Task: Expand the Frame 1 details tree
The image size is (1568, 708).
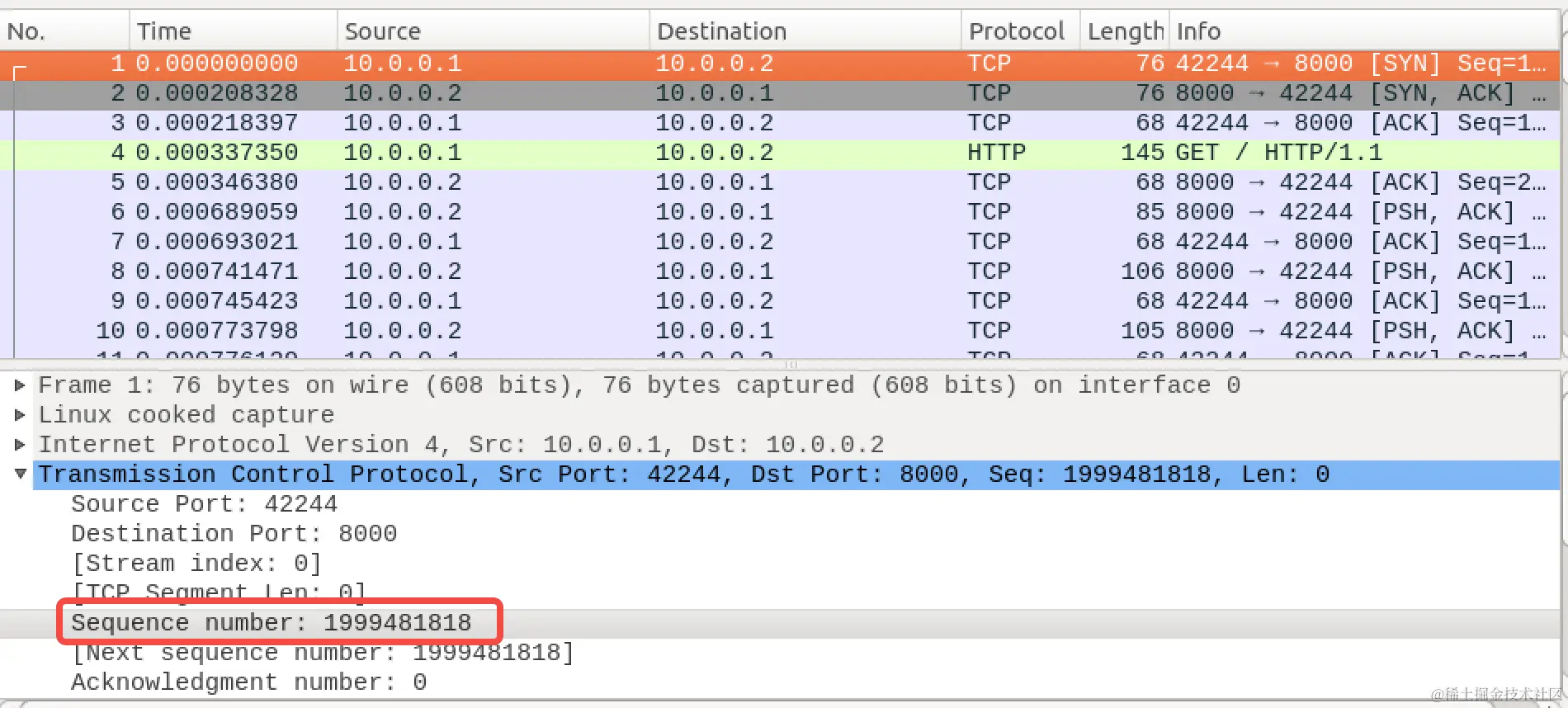Action: pos(20,385)
